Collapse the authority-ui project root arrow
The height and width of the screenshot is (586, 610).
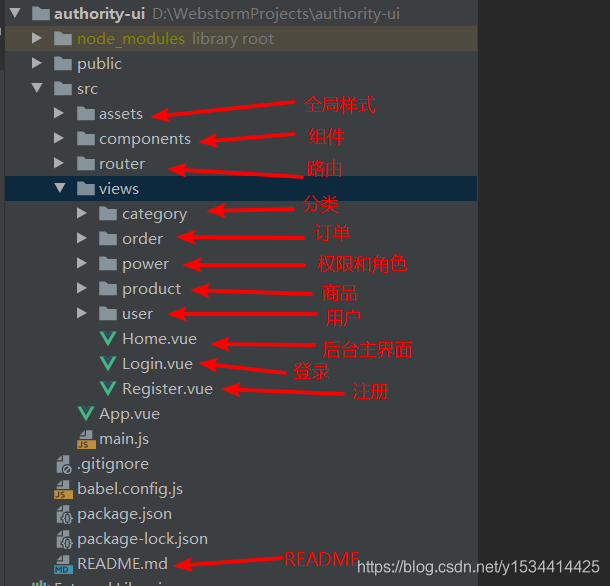click(15, 13)
